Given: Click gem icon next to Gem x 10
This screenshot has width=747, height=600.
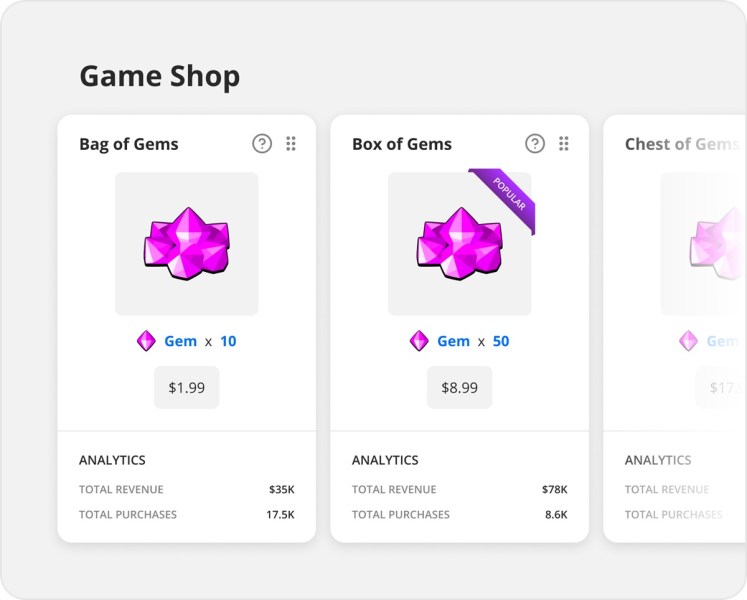Looking at the screenshot, I should point(146,341).
